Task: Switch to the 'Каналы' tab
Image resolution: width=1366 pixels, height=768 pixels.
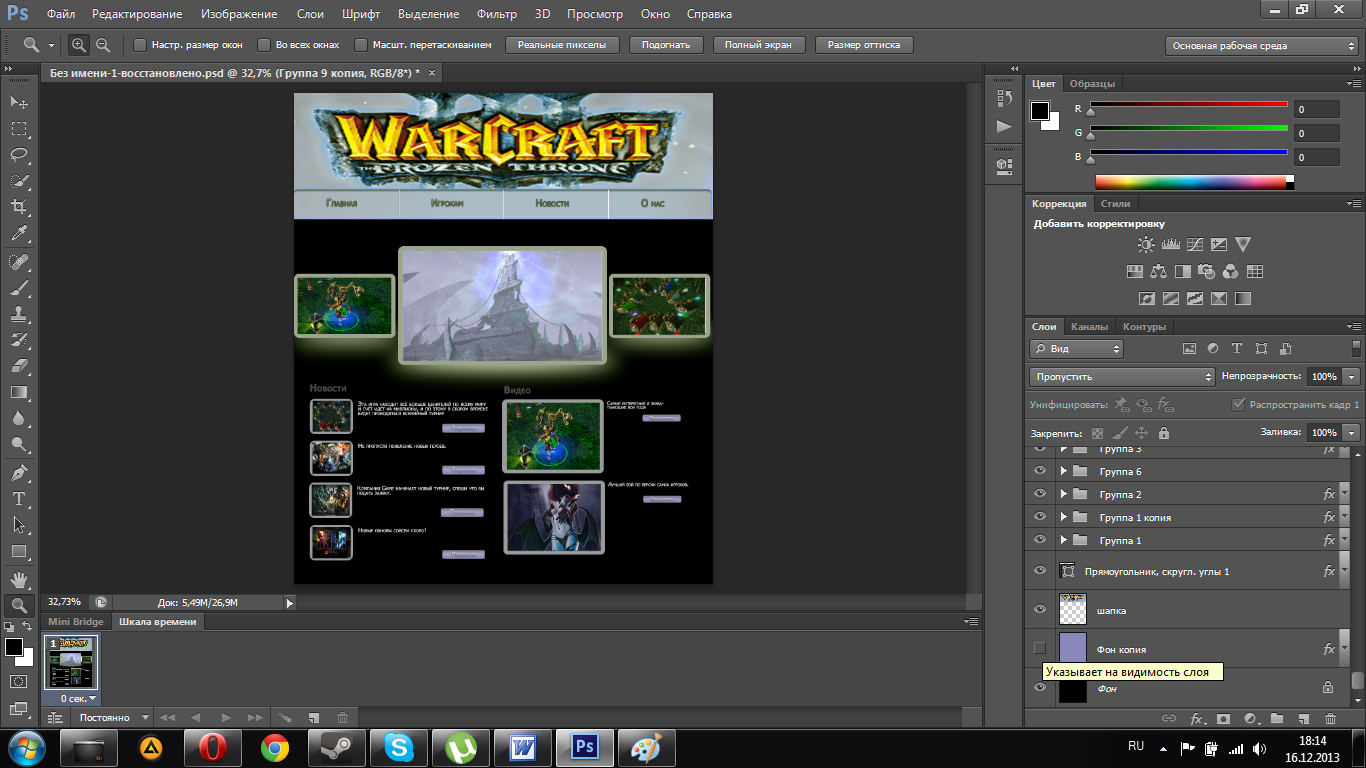Action: click(x=1089, y=326)
